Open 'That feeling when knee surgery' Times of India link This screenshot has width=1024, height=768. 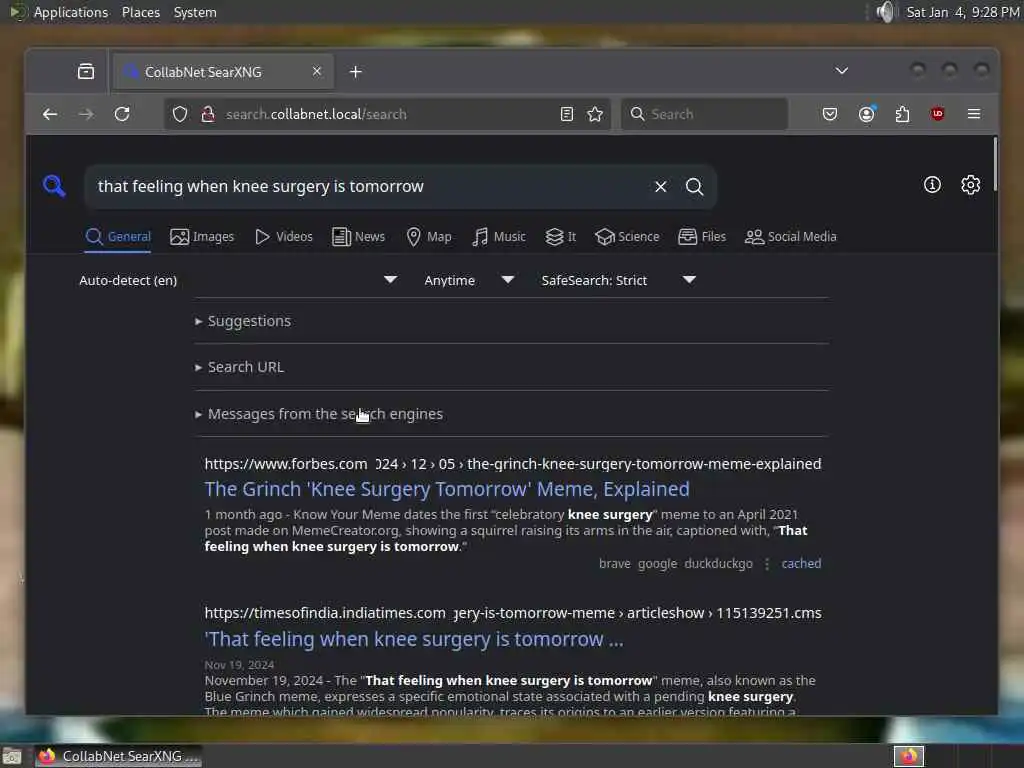coord(413,639)
